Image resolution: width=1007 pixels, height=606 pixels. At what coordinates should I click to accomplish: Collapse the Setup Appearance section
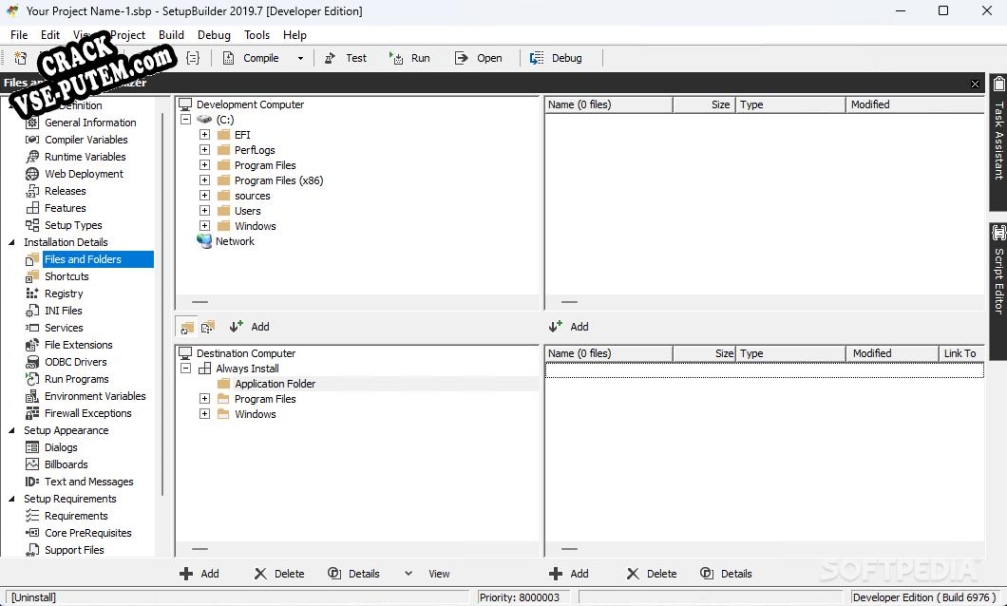click(12, 431)
